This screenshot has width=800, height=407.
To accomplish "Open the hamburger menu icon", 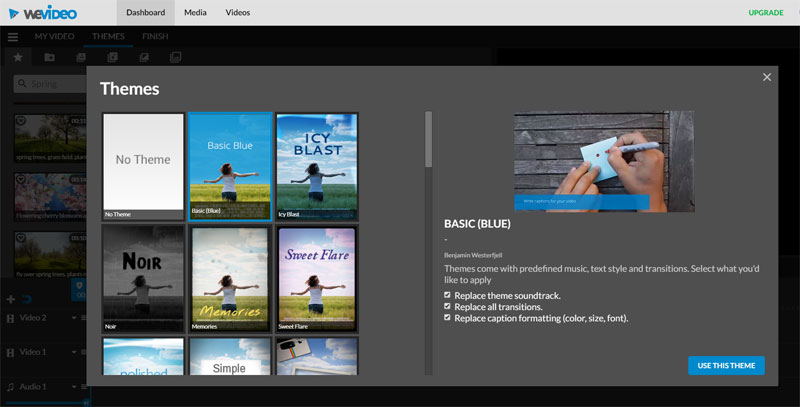I will coord(13,37).
